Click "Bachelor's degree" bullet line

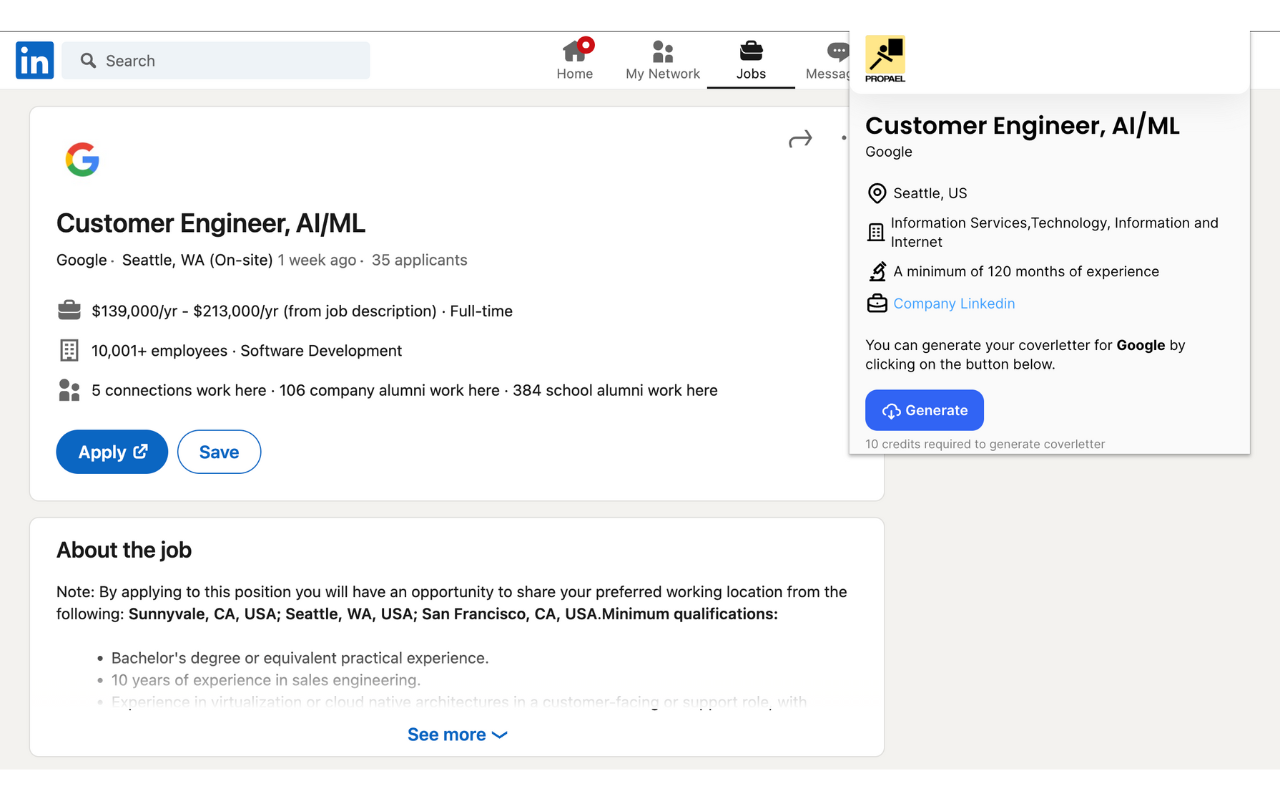[300, 658]
